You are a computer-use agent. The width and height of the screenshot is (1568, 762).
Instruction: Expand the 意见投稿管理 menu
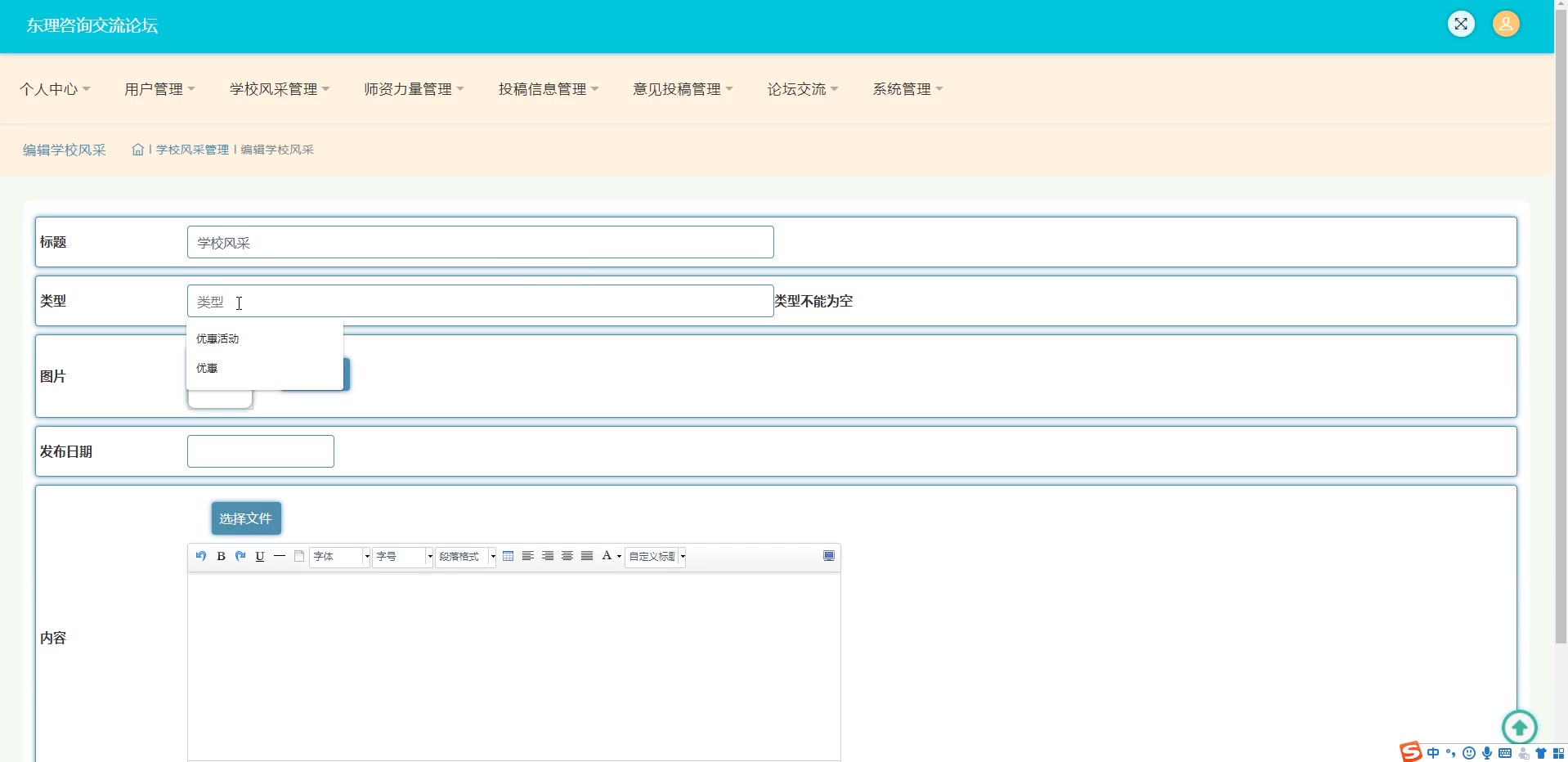[x=683, y=89]
